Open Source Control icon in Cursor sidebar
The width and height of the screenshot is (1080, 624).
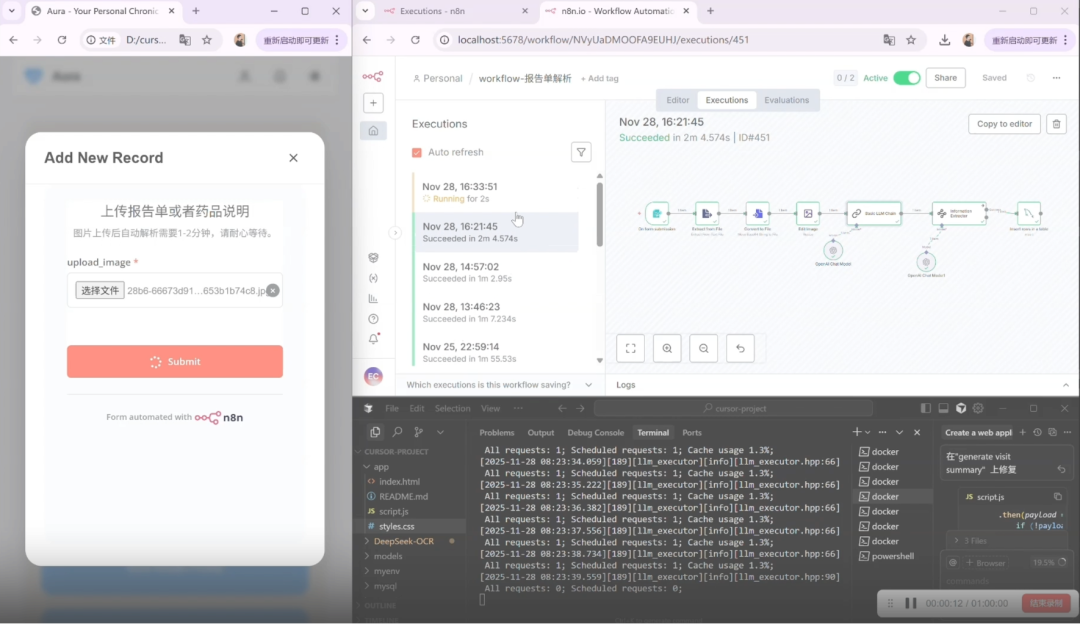pyautogui.click(x=418, y=432)
